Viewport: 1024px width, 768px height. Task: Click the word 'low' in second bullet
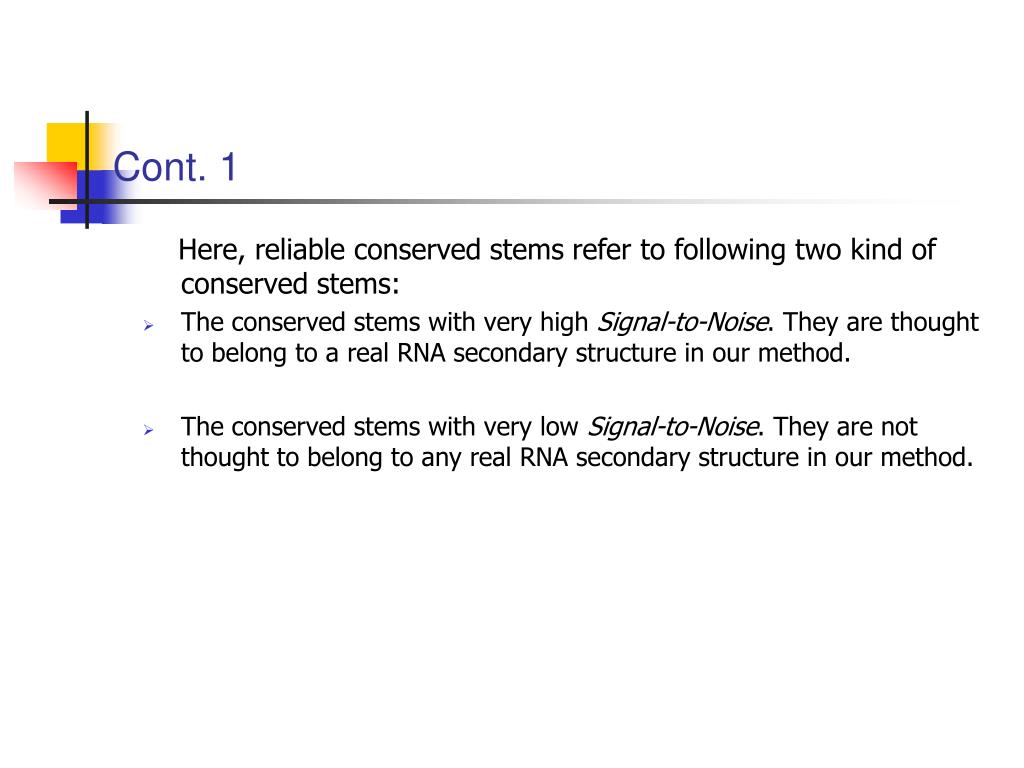[559, 426]
